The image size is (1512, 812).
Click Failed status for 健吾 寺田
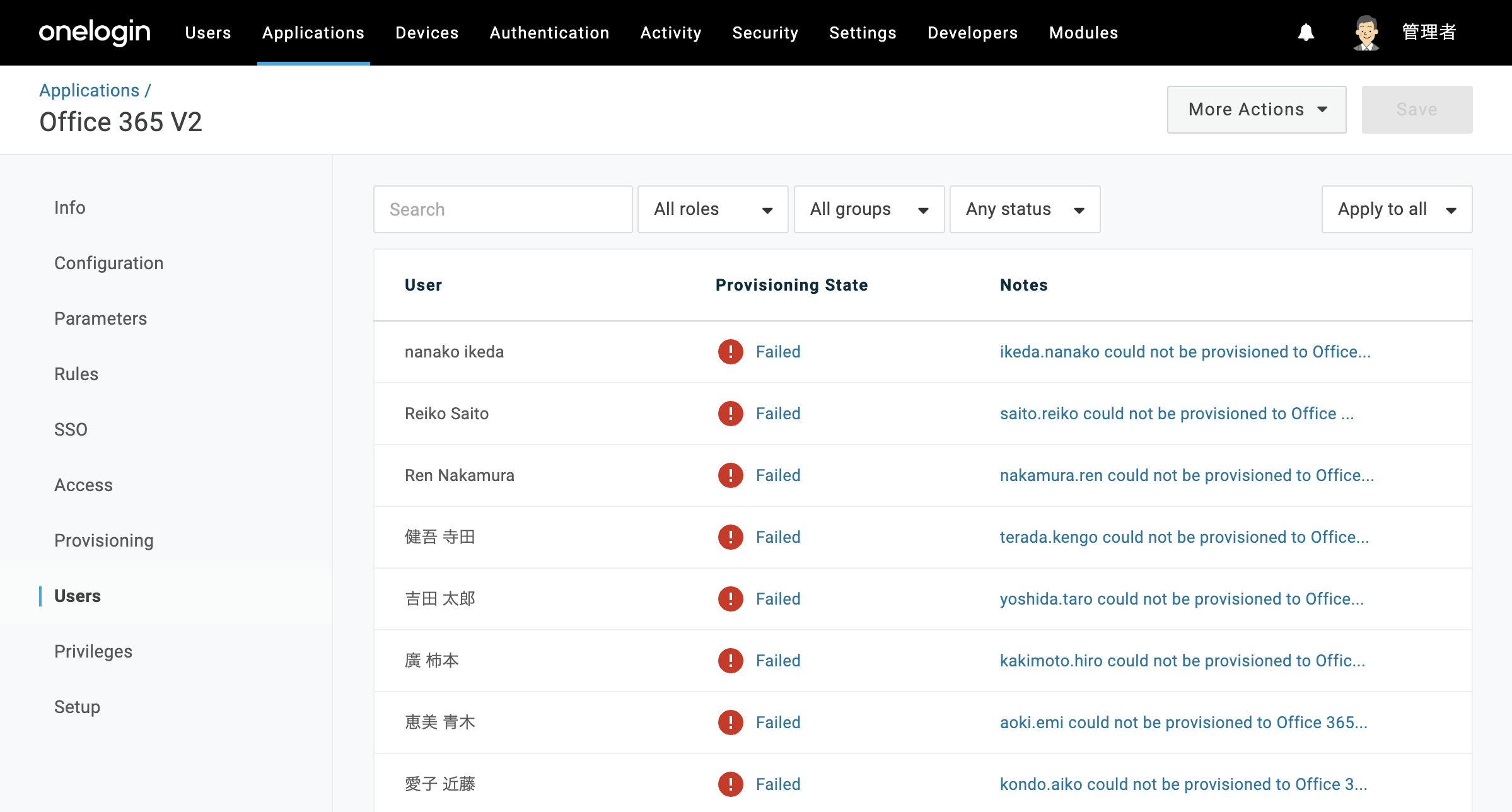pos(778,537)
